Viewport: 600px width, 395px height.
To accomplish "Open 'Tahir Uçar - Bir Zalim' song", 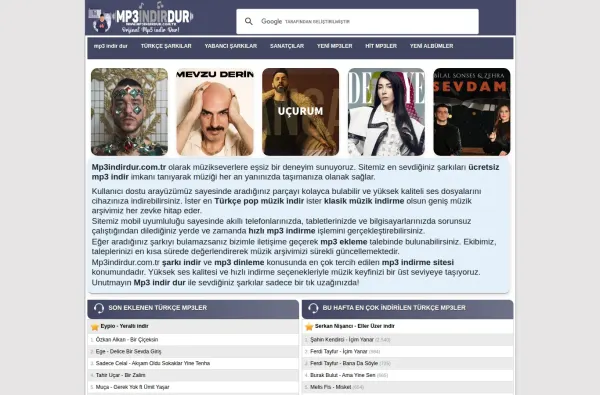I will (x=121, y=375).
